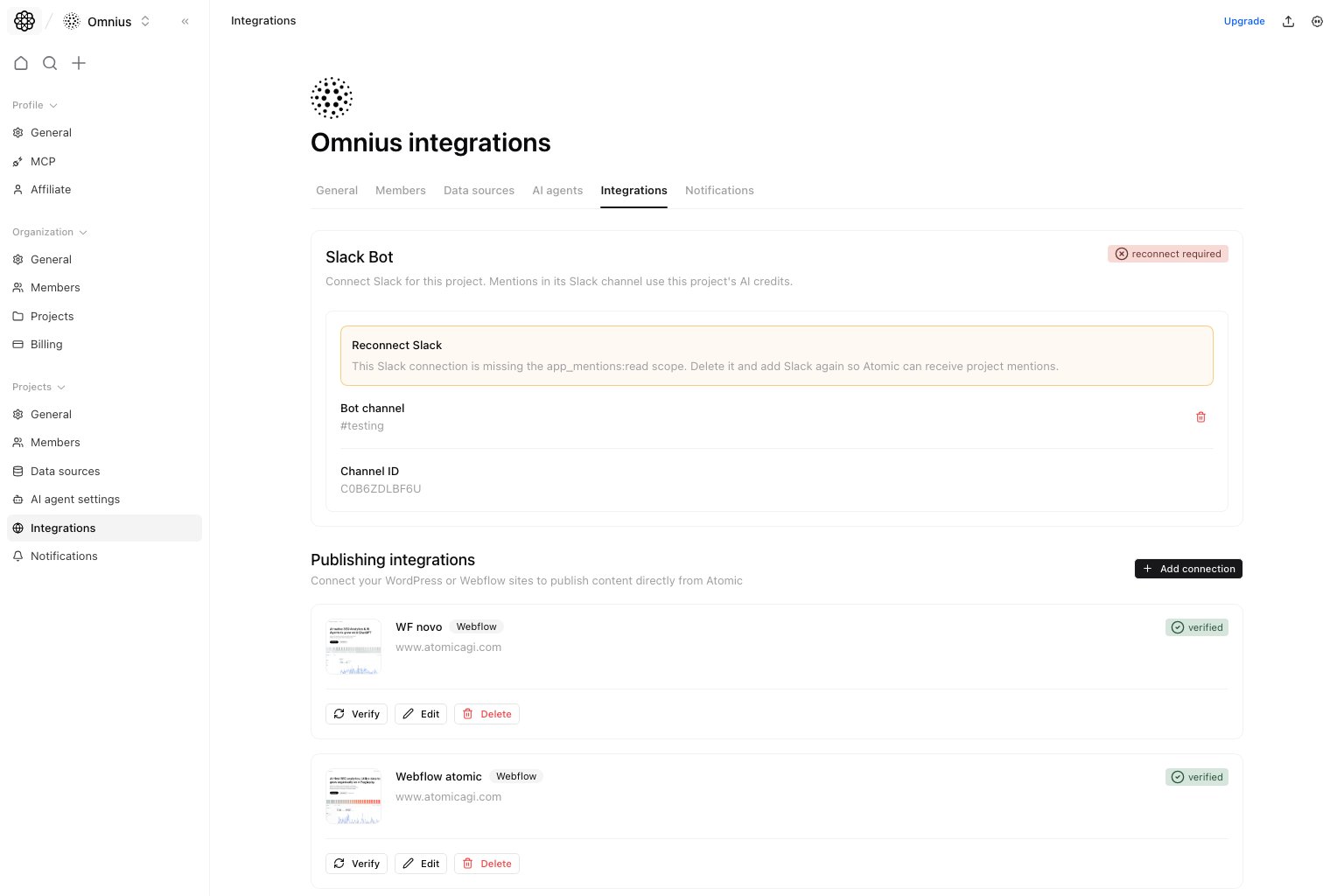Open Organization Members page

104,288
